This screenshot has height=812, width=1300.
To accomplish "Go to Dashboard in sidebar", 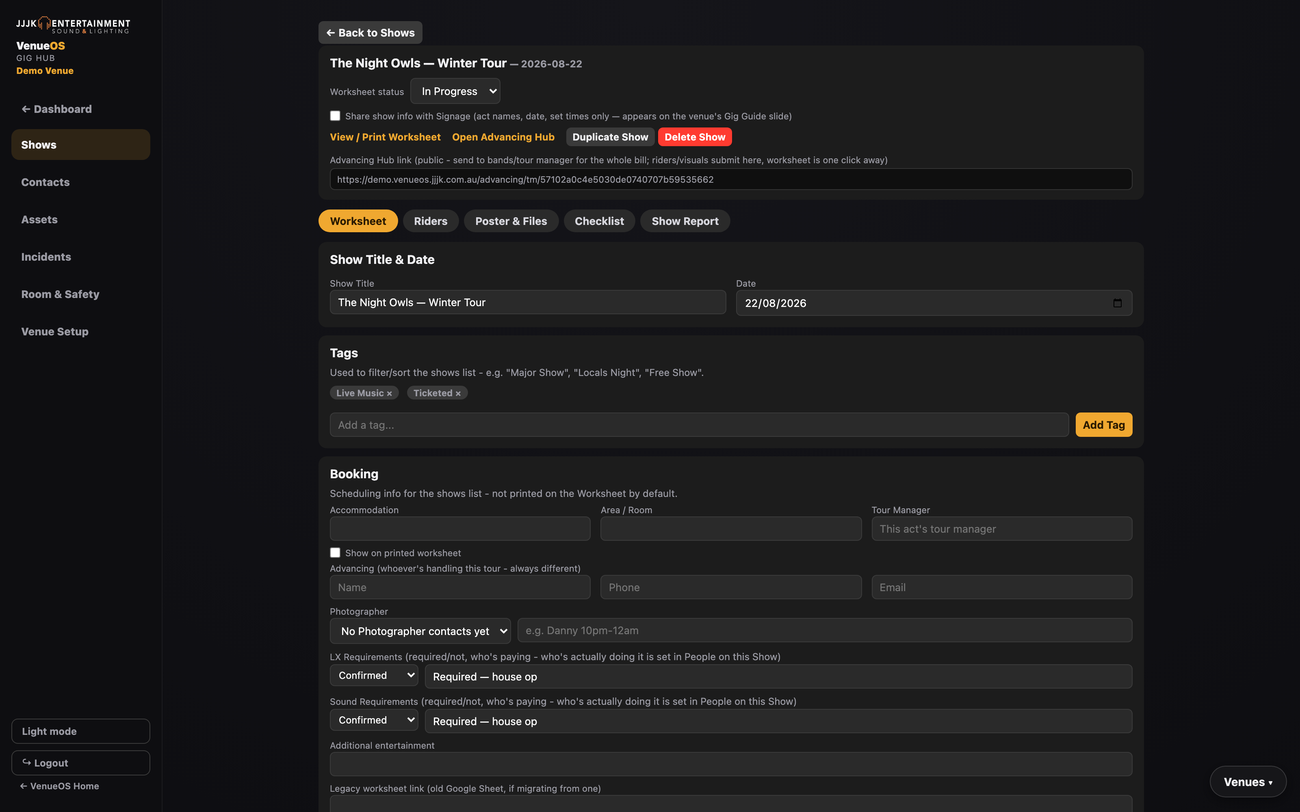I will coord(80,109).
